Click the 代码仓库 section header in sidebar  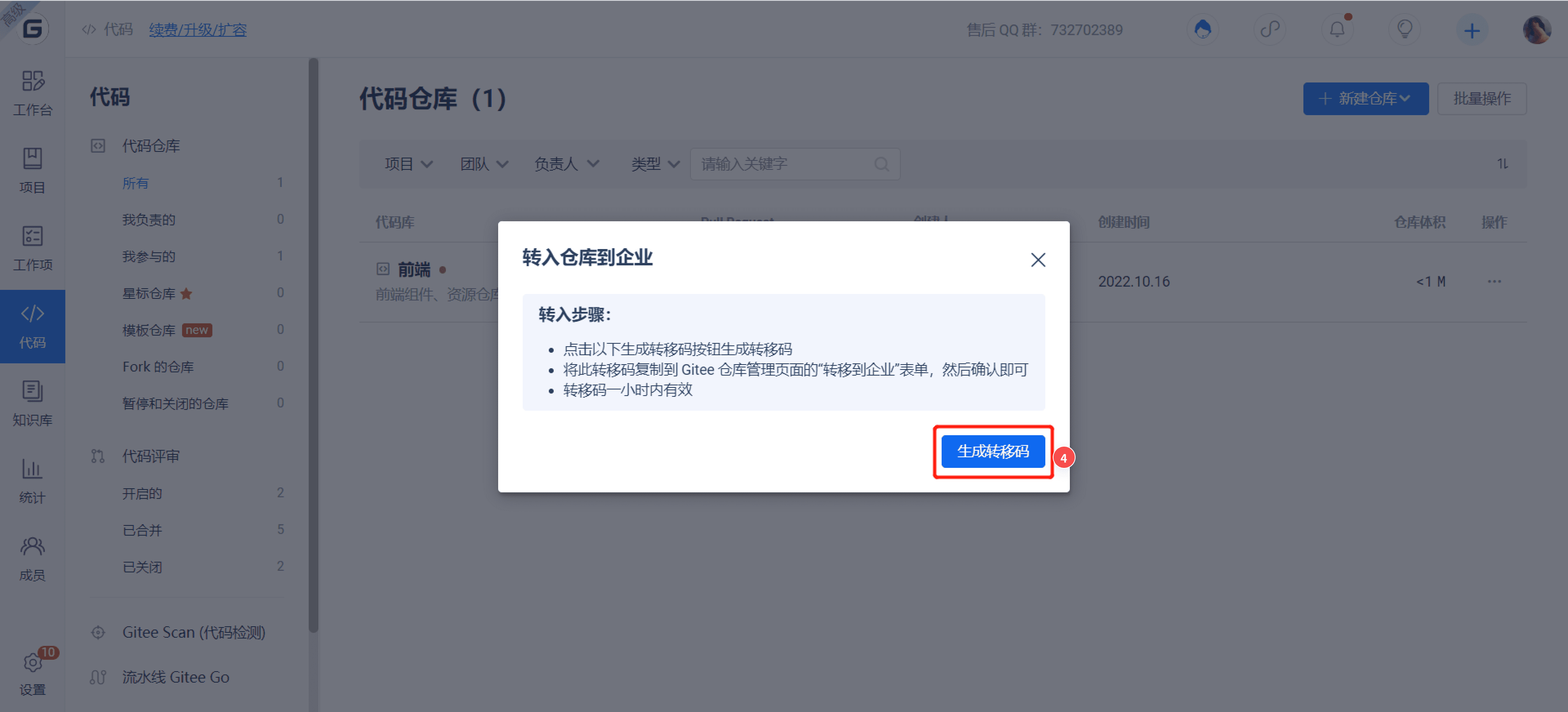(151, 146)
